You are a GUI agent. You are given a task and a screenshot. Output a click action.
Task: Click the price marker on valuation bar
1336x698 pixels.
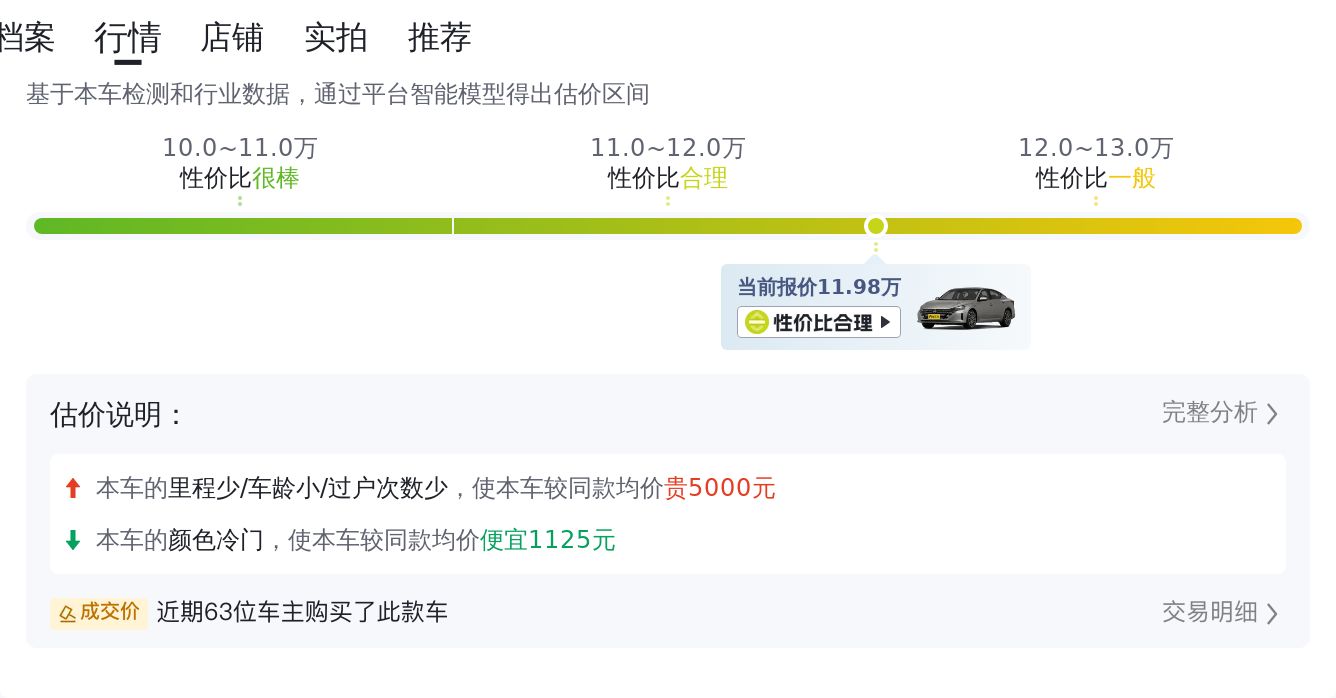point(876,226)
